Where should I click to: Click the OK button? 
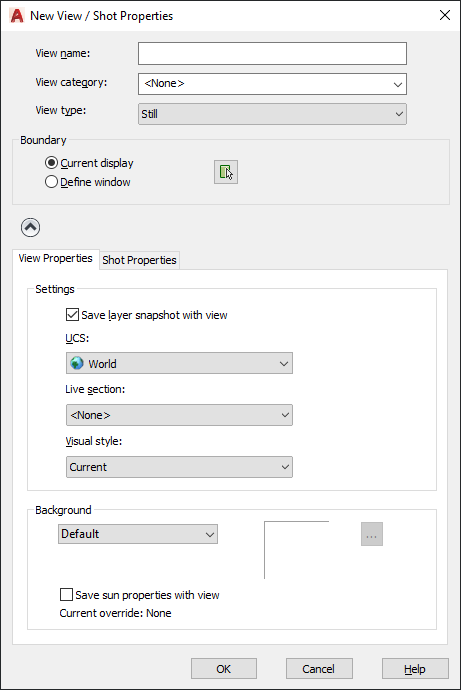point(224,669)
